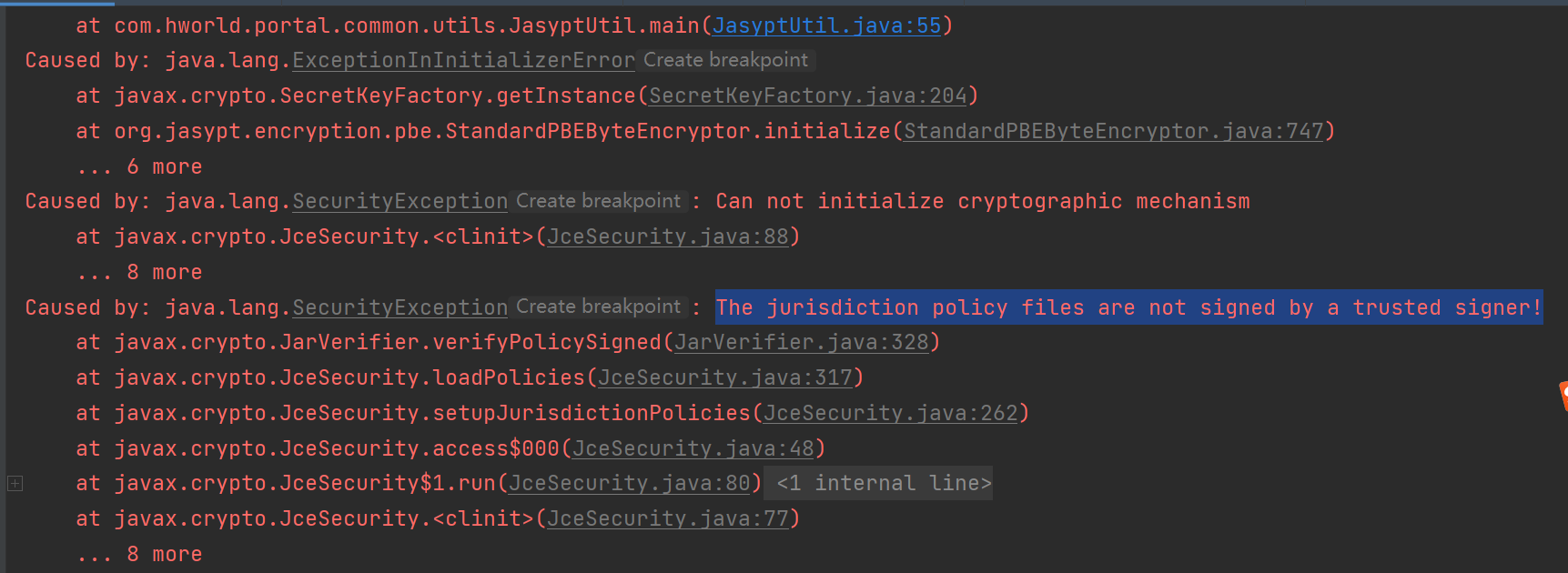Click the '... 6 more' line
Image resolution: width=1568 pixels, height=573 pixels.
click(139, 166)
